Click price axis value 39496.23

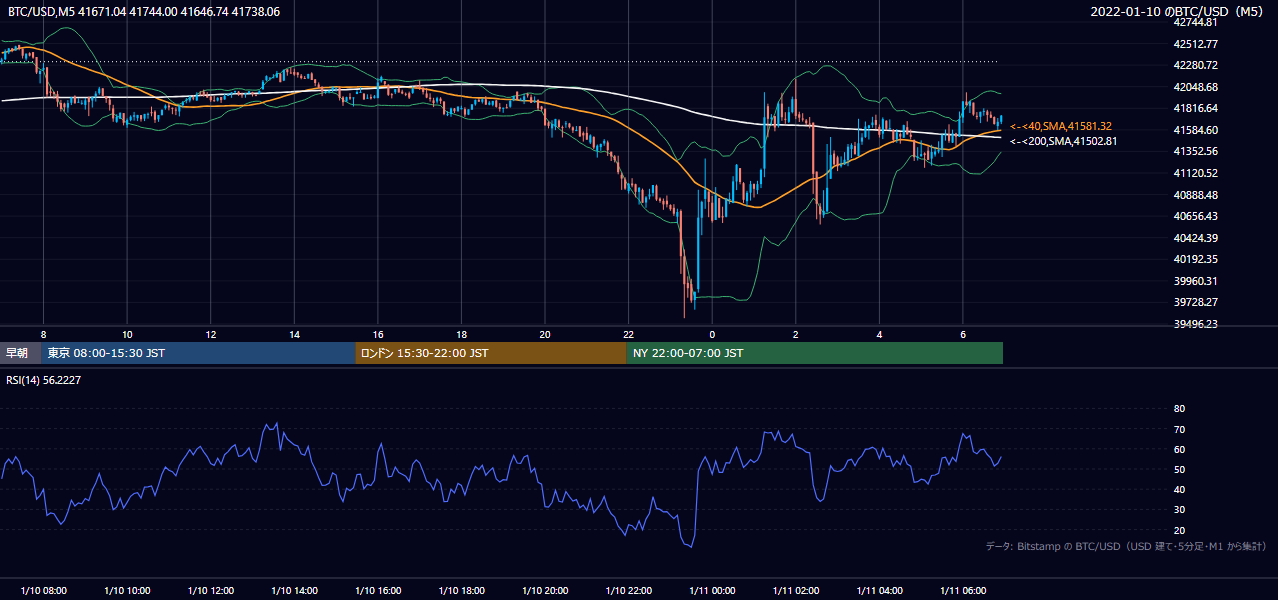pyautogui.click(x=1195, y=324)
